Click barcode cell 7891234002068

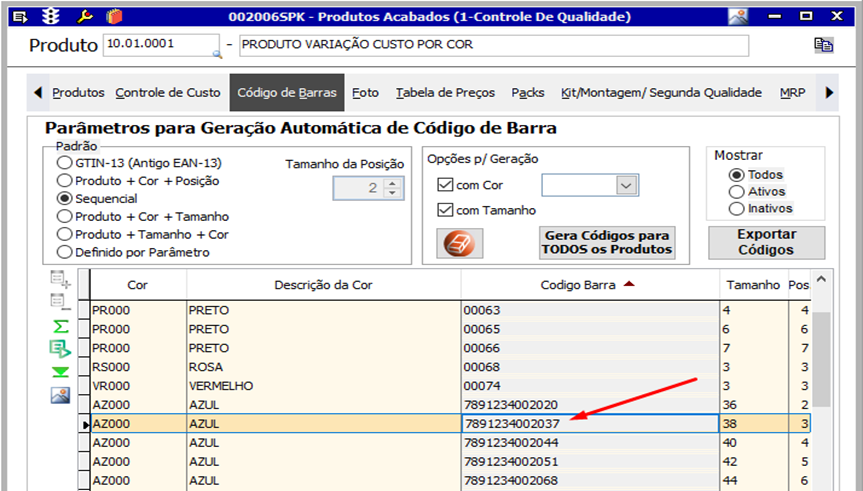(590, 481)
